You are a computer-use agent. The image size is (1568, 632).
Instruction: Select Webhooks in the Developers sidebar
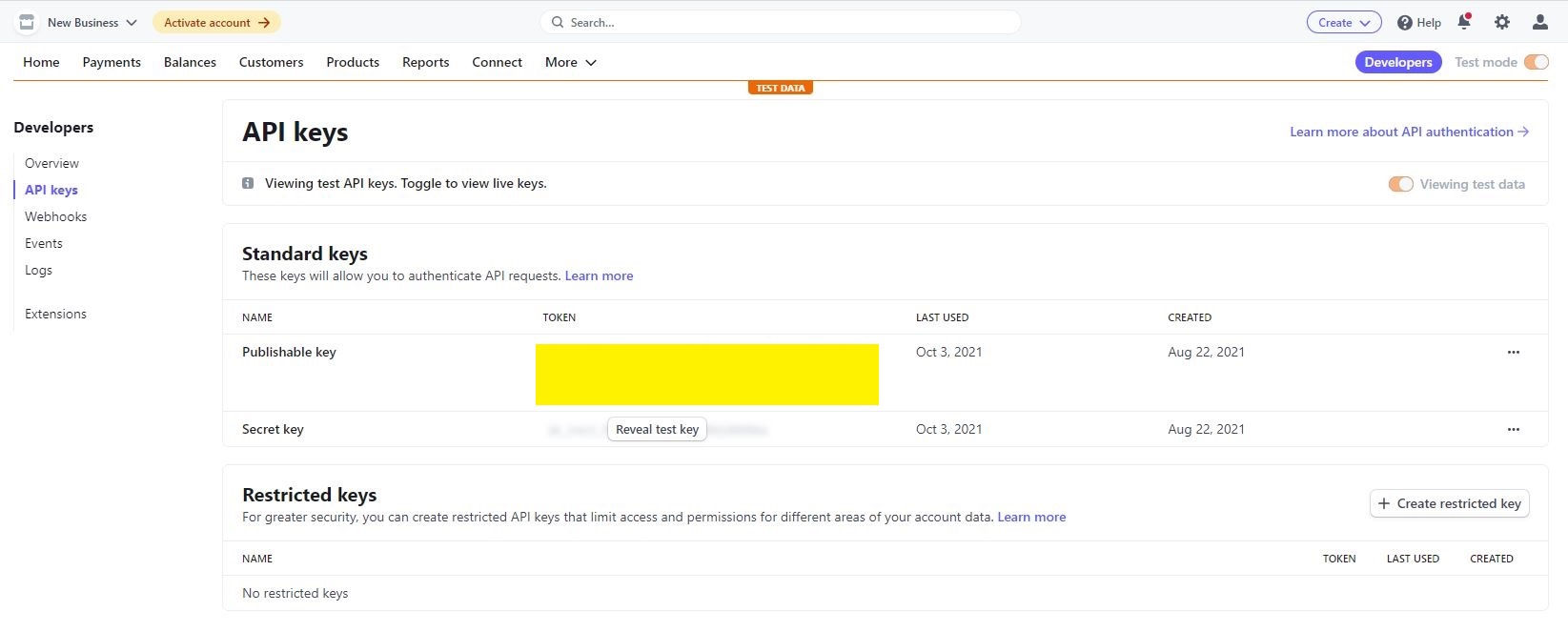pyautogui.click(x=55, y=216)
